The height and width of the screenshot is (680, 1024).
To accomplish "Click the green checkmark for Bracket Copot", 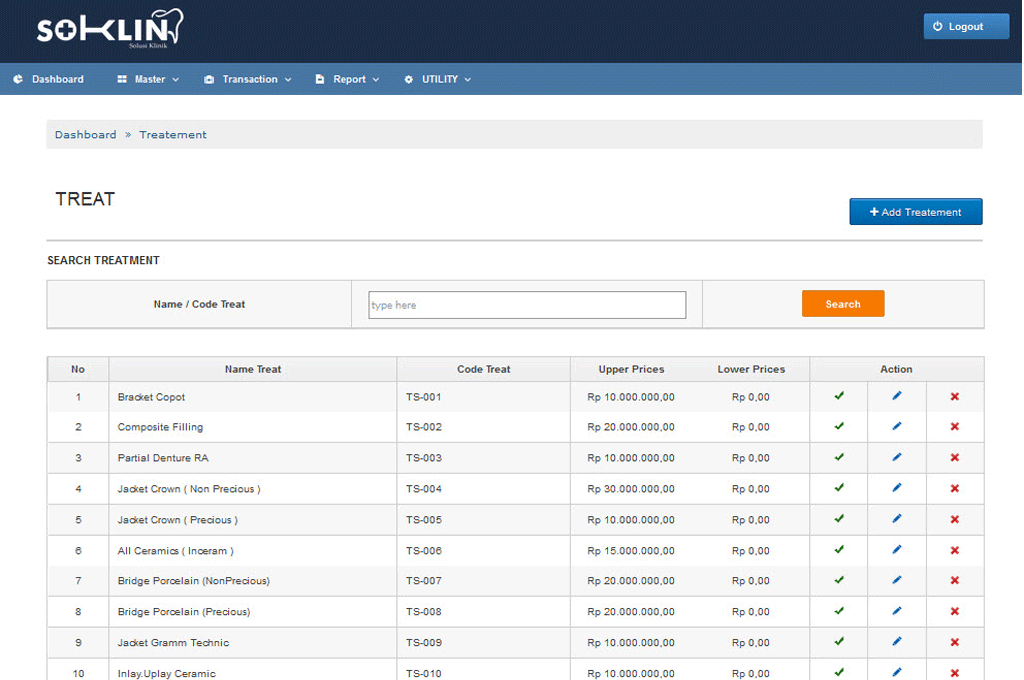I will 839,396.
